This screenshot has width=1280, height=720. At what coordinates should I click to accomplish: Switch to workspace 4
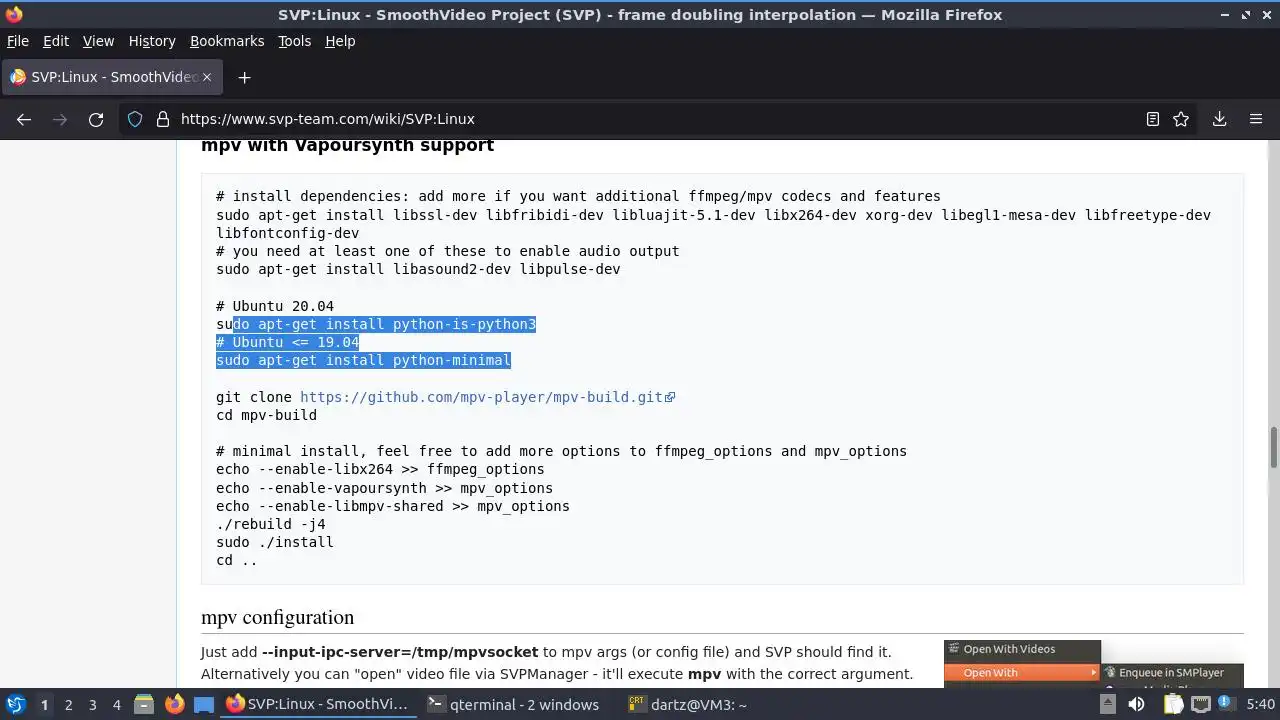click(116, 705)
